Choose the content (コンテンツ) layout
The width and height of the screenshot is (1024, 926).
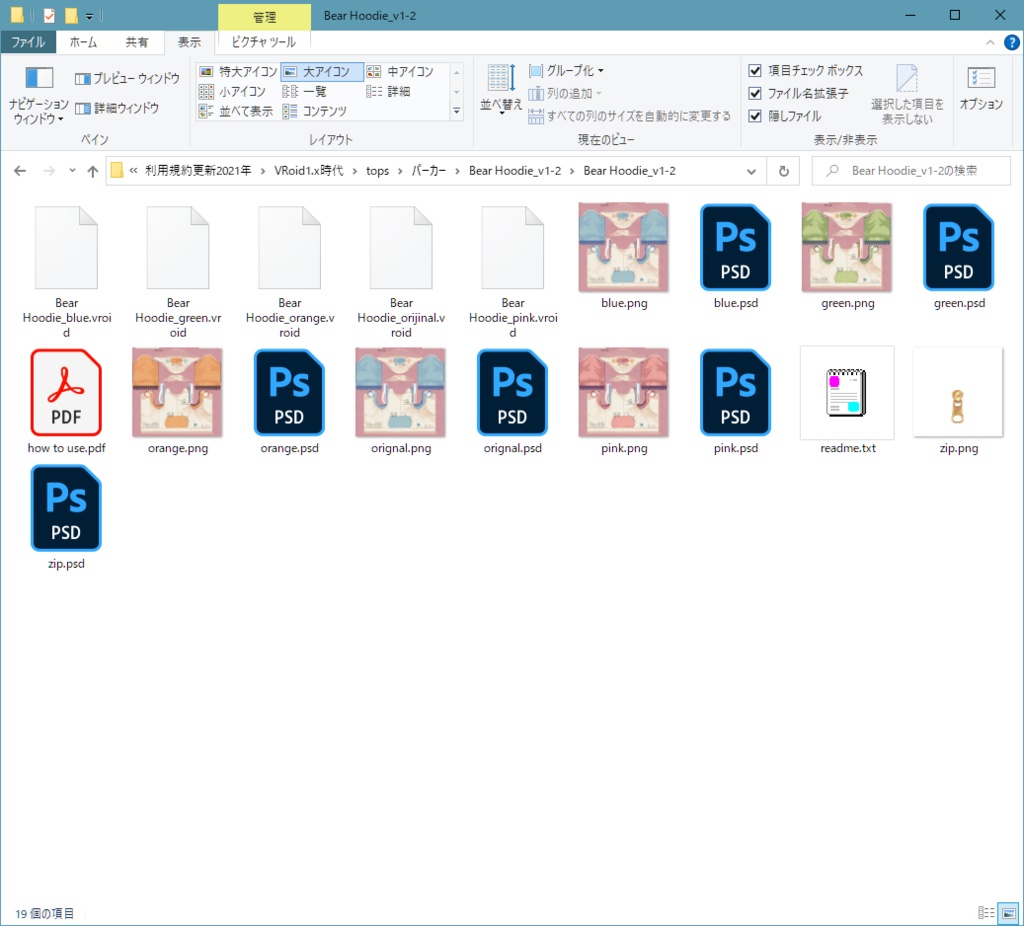315,111
